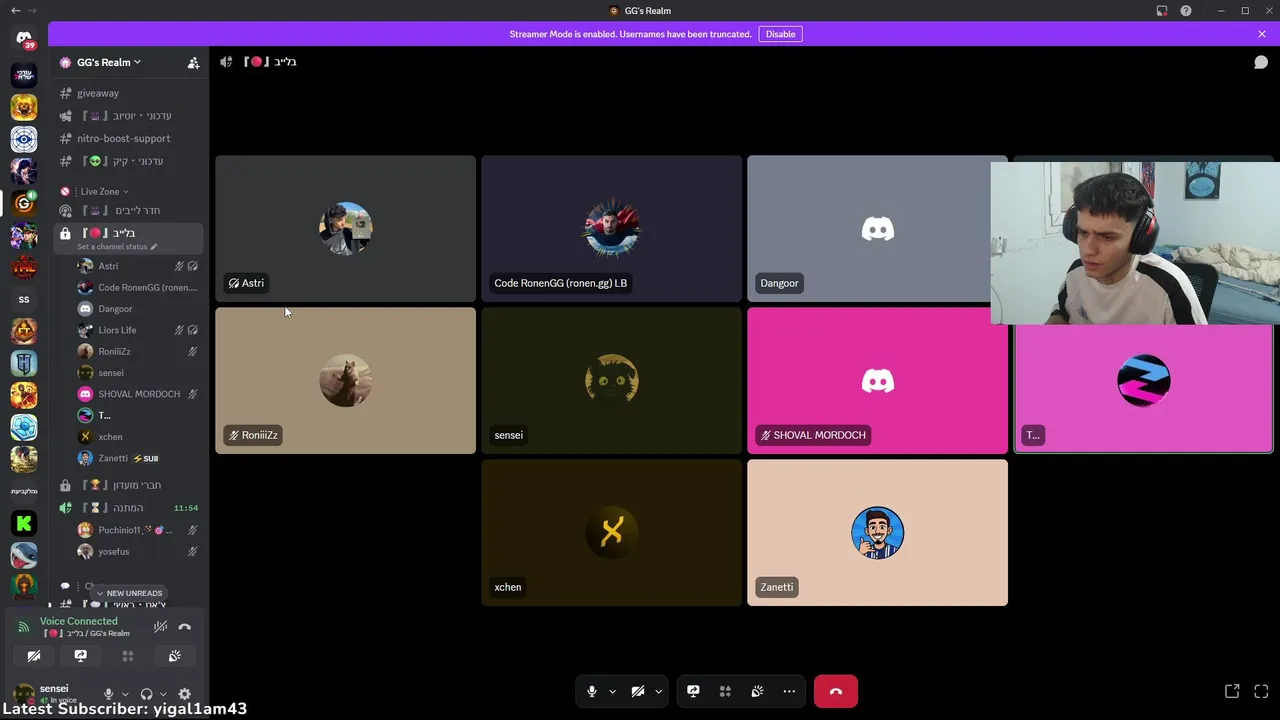Open camera options arrow in call bar
Viewport: 1280px width, 720px height.
click(x=658, y=691)
